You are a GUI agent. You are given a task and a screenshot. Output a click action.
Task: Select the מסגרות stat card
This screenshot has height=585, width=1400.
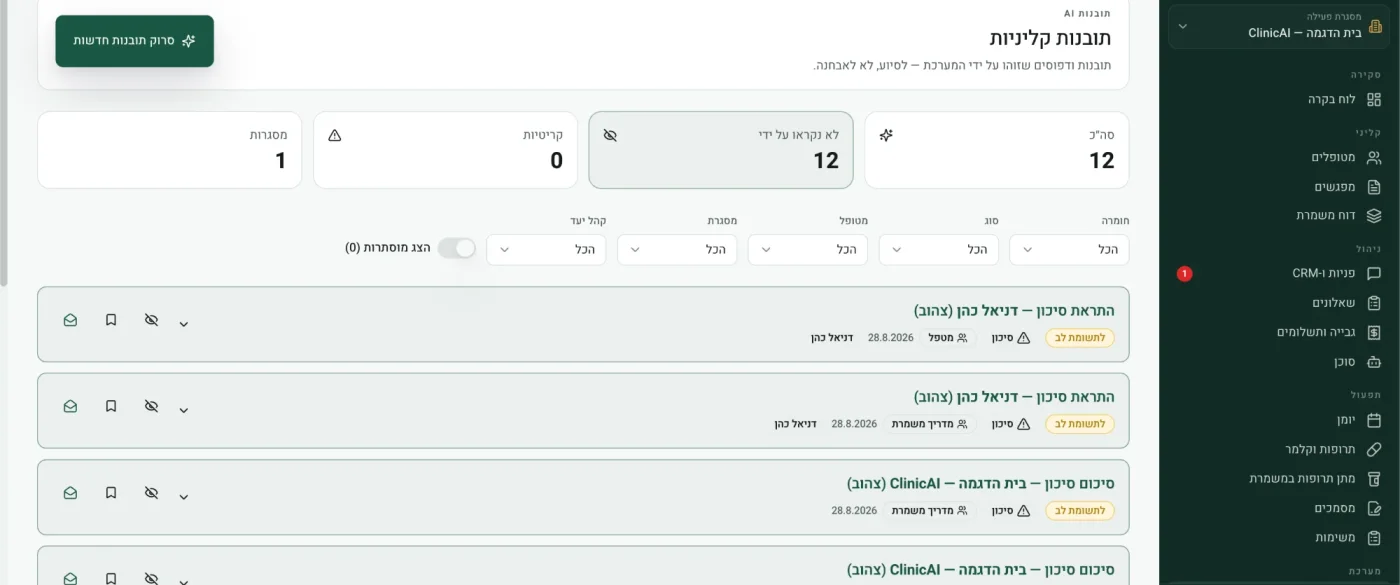coord(170,150)
